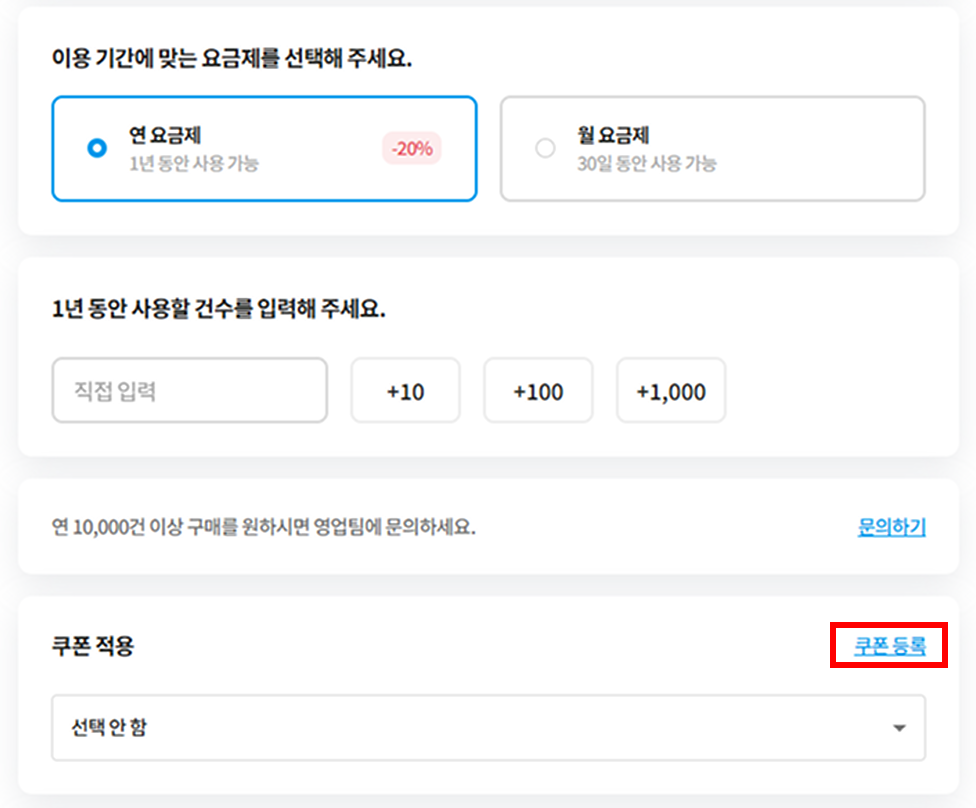This screenshot has width=976, height=808.
Task: Click the 1년 동안 사용할 건수 heading
Action: [218, 309]
